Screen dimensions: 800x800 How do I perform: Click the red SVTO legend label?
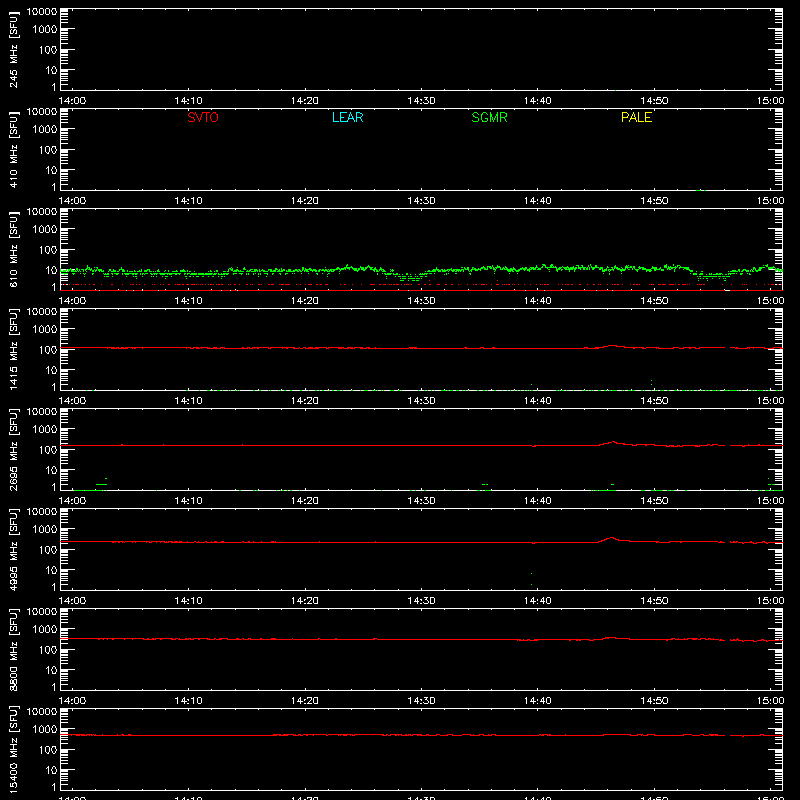[203, 117]
